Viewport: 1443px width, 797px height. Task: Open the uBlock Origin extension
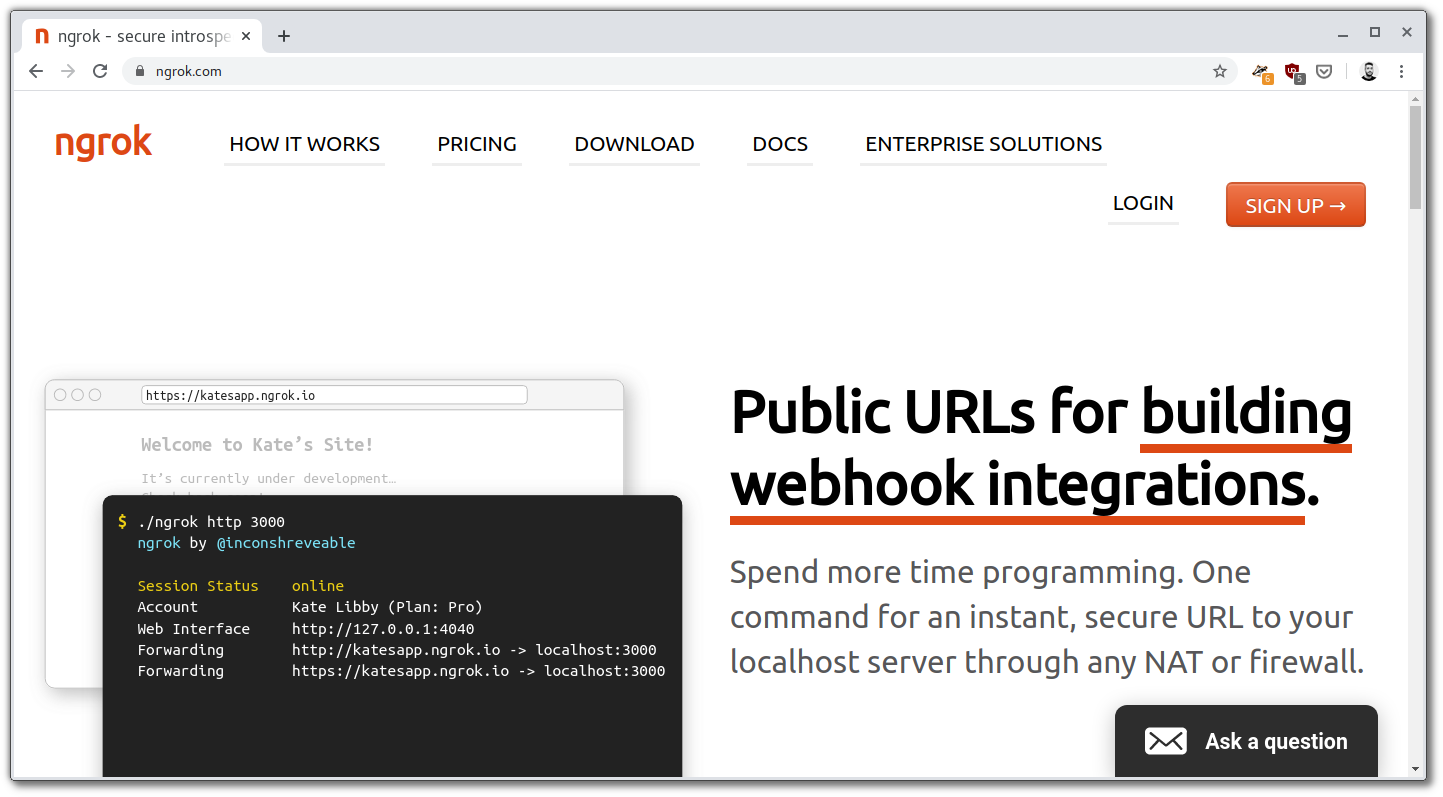pos(1293,72)
